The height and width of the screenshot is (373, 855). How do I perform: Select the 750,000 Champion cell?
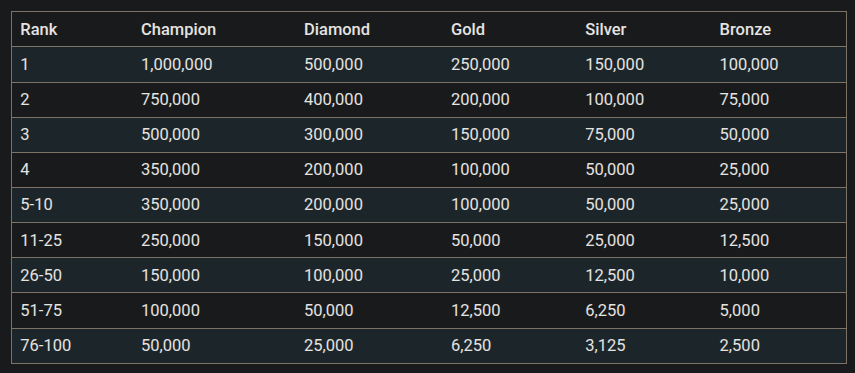point(170,99)
